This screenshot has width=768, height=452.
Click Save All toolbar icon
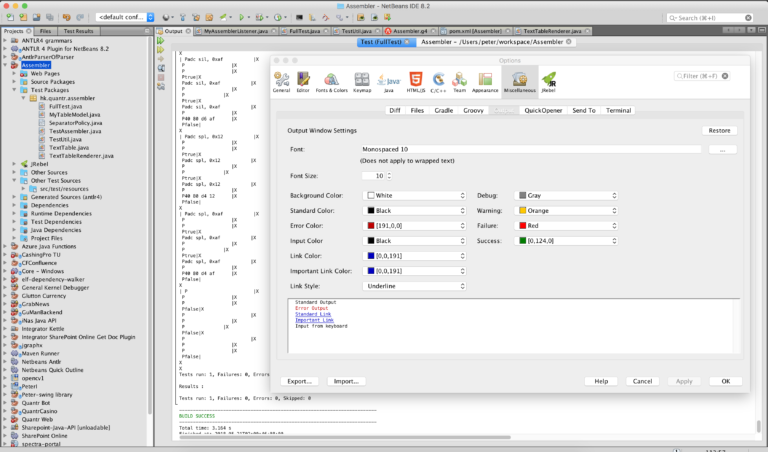pyautogui.click(x=49, y=17)
